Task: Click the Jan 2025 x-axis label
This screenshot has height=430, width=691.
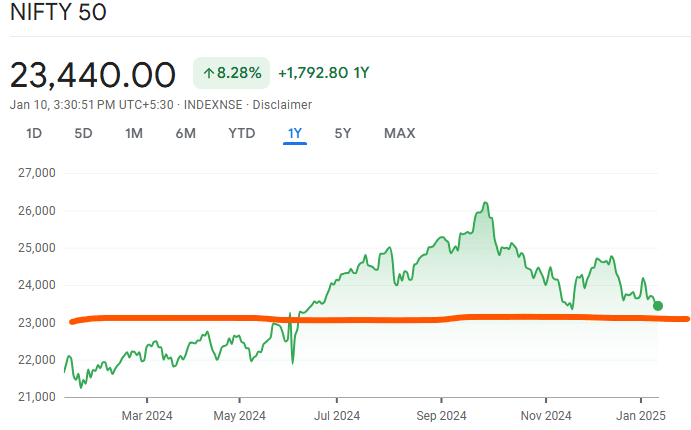Action: 641,415
